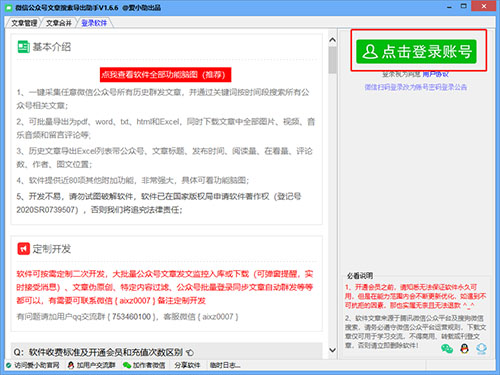Click the red 定制开发 megaphone icon
The height and width of the screenshot is (375, 500).
tap(23, 249)
